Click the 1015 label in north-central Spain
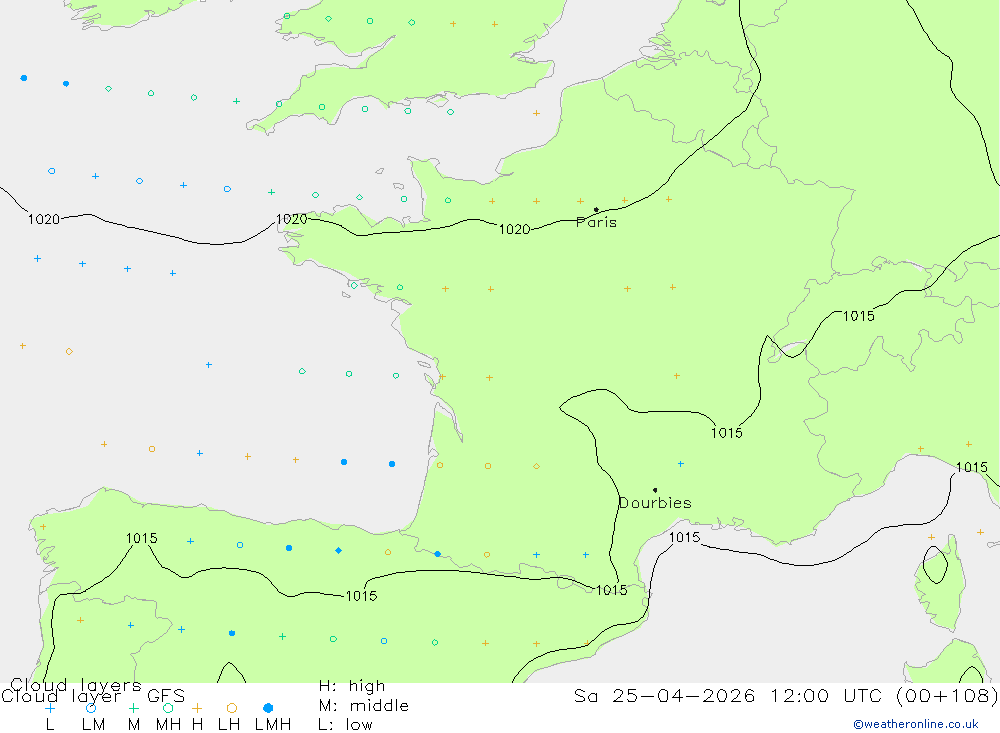The image size is (1000, 733). (x=361, y=596)
